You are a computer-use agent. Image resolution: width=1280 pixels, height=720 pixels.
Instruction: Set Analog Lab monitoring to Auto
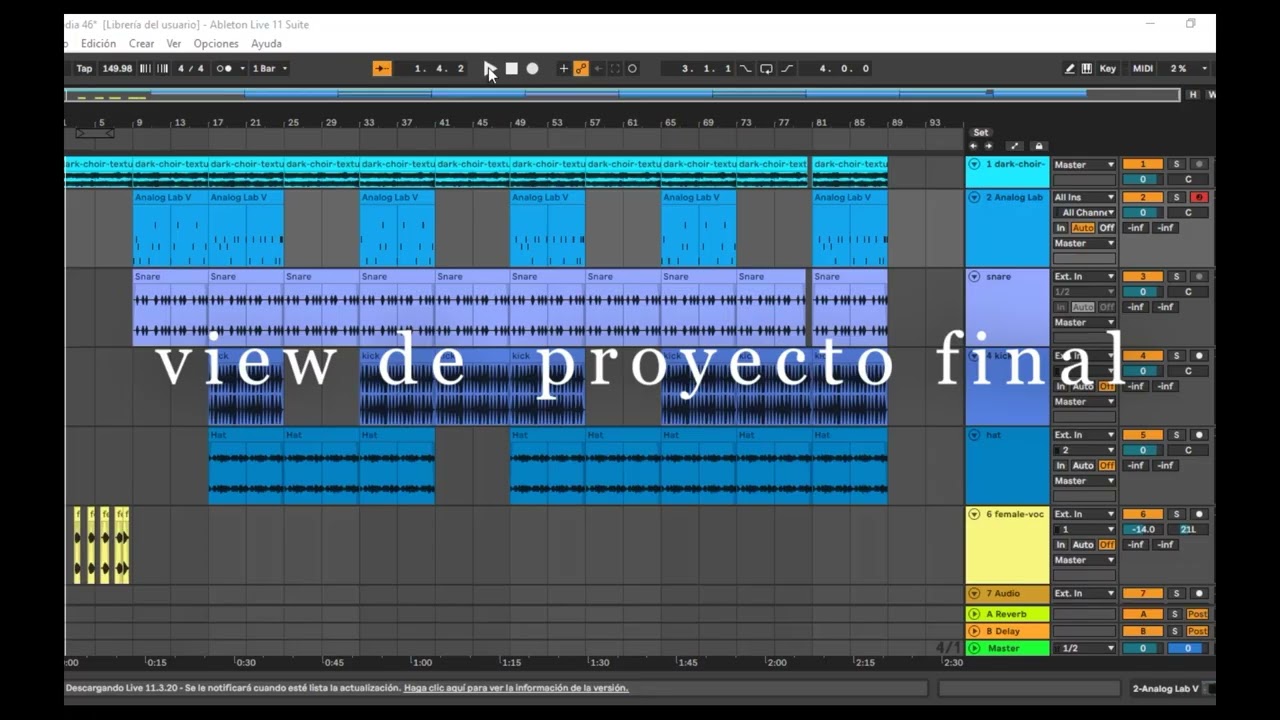1083,228
